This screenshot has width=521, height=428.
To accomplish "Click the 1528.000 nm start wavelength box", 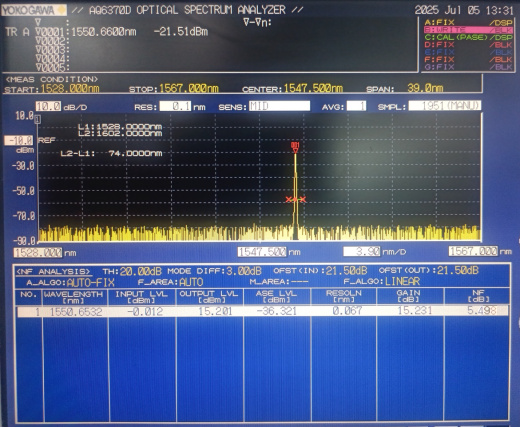I will [38, 252].
